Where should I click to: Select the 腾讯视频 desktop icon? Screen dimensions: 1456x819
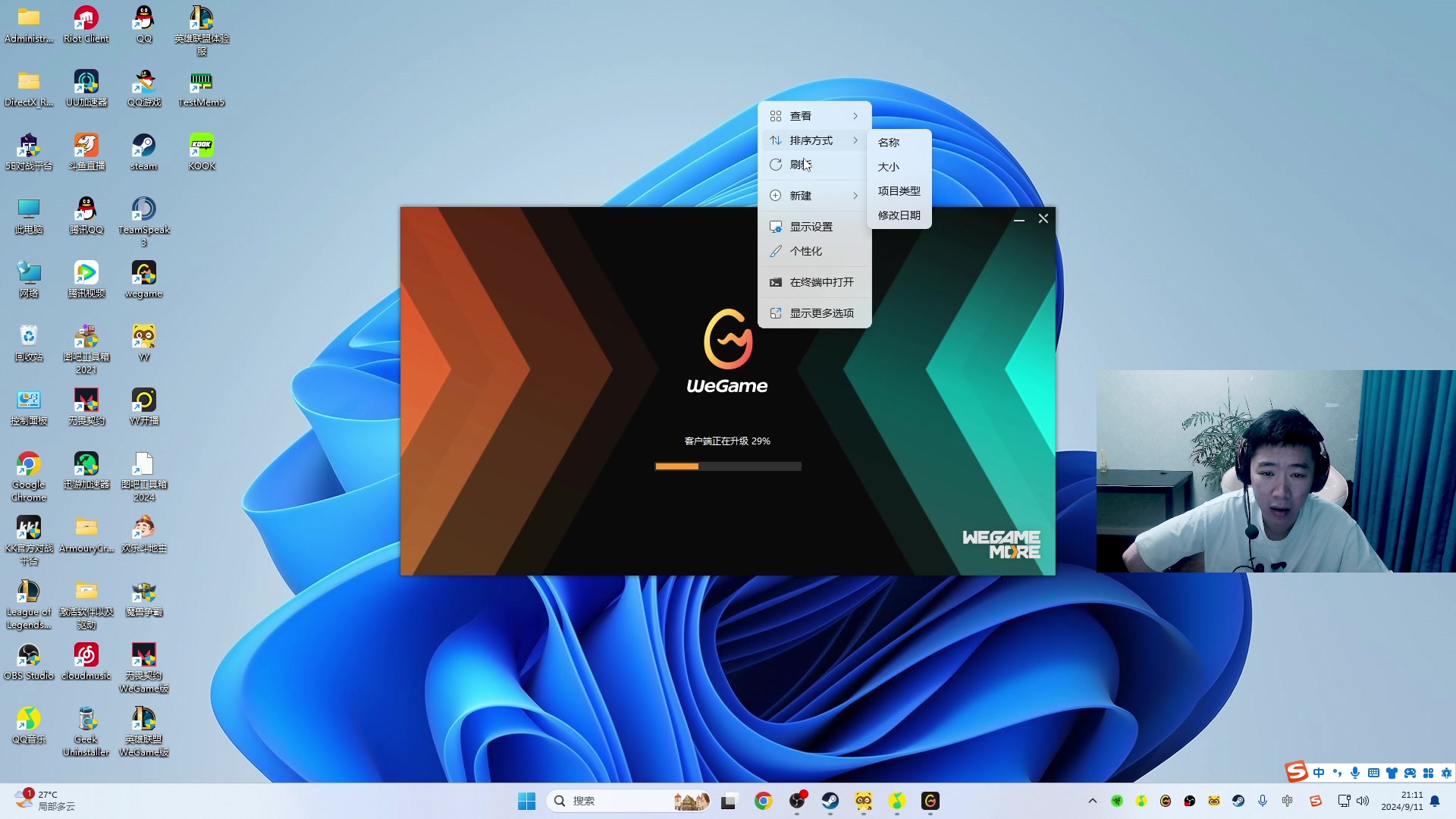[x=86, y=279]
